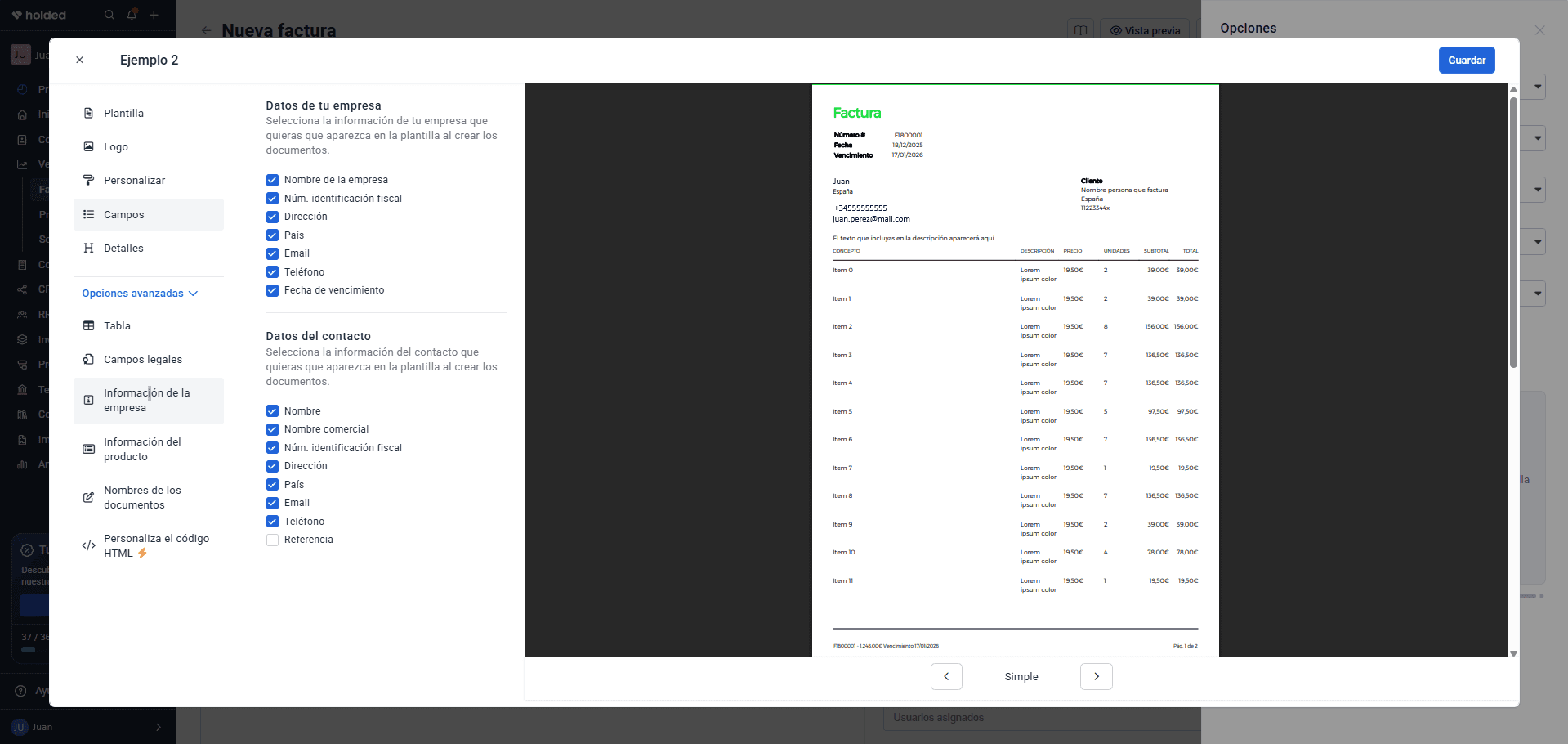Click the Detalles heading icon
This screenshot has height=744, width=1568.
click(x=88, y=248)
